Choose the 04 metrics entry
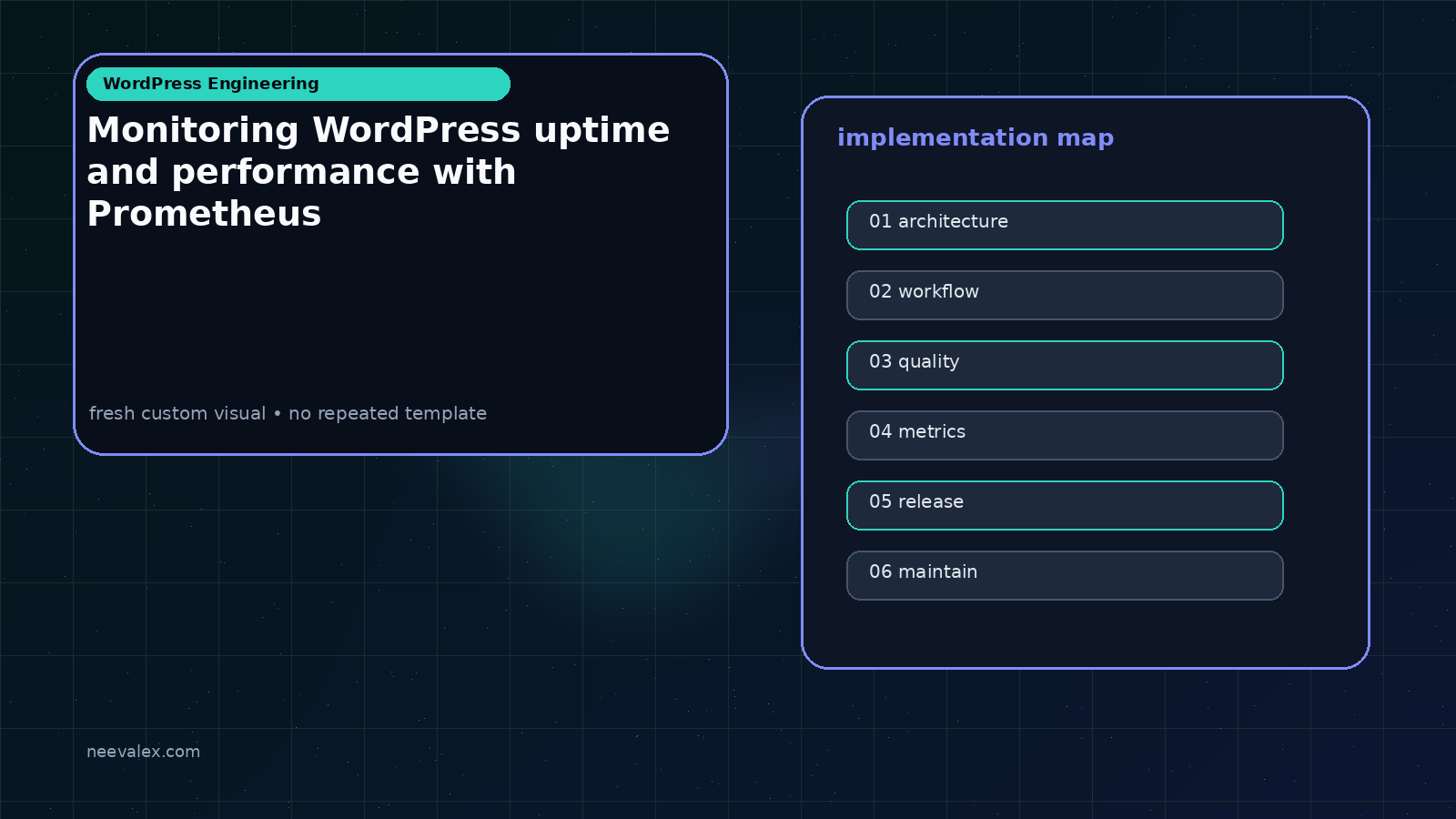1456x819 pixels. (1065, 435)
